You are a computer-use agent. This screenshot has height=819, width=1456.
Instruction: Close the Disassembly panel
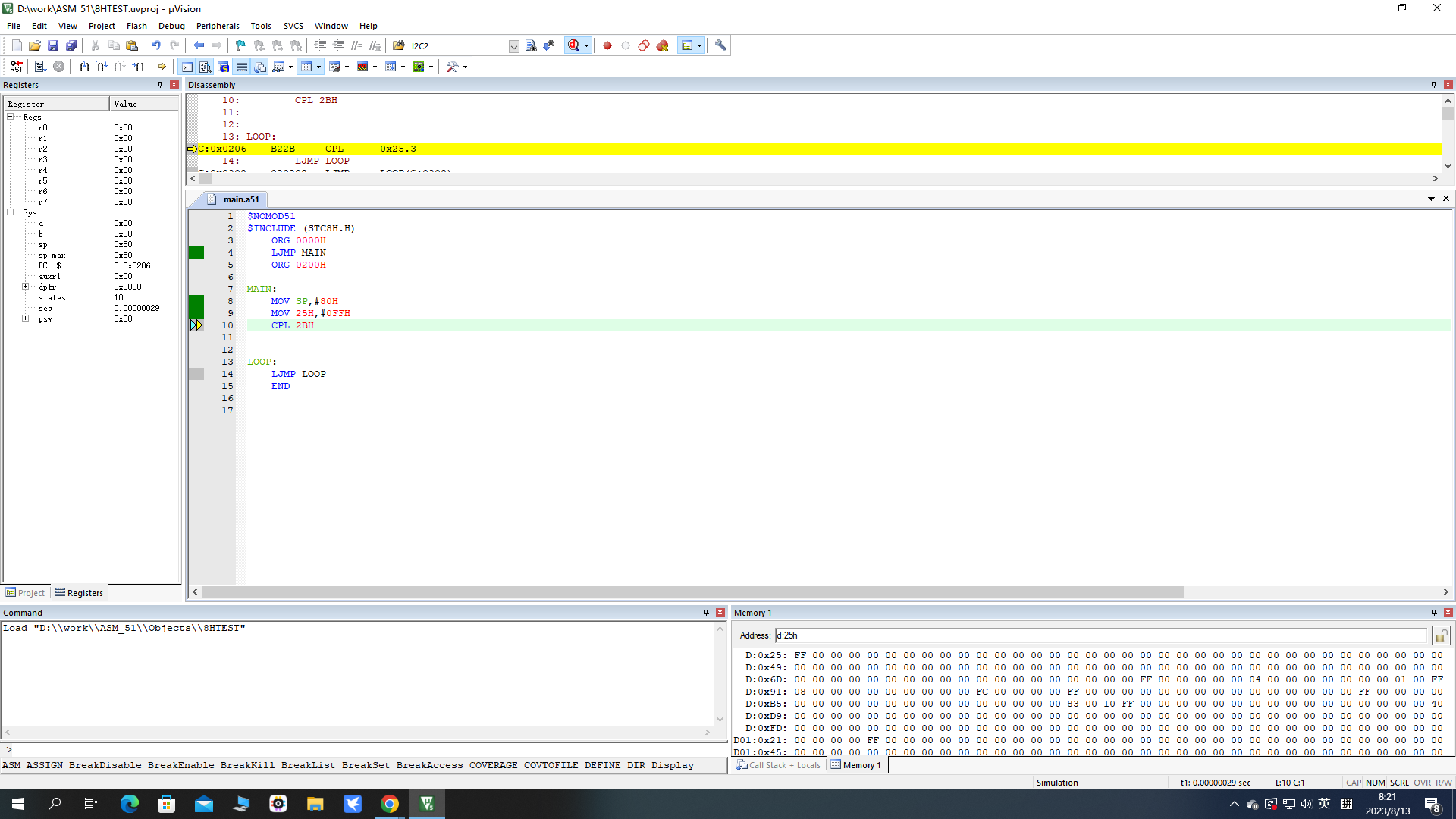click(1448, 85)
